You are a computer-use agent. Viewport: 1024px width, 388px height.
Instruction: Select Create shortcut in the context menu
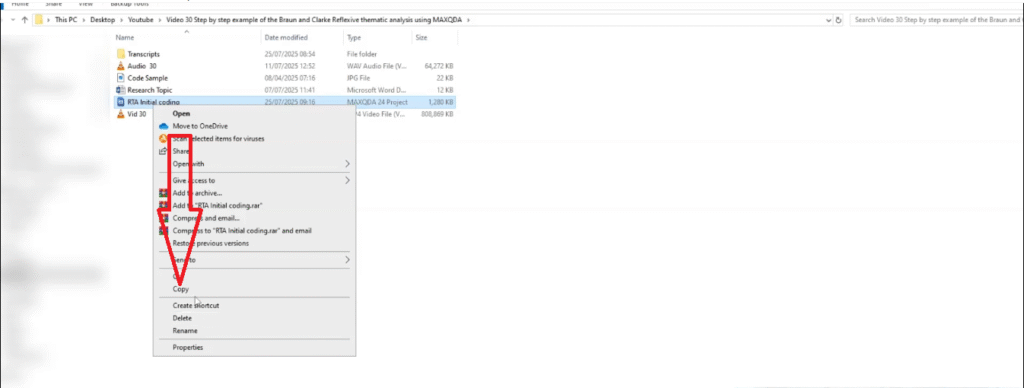pyautogui.click(x=195, y=305)
